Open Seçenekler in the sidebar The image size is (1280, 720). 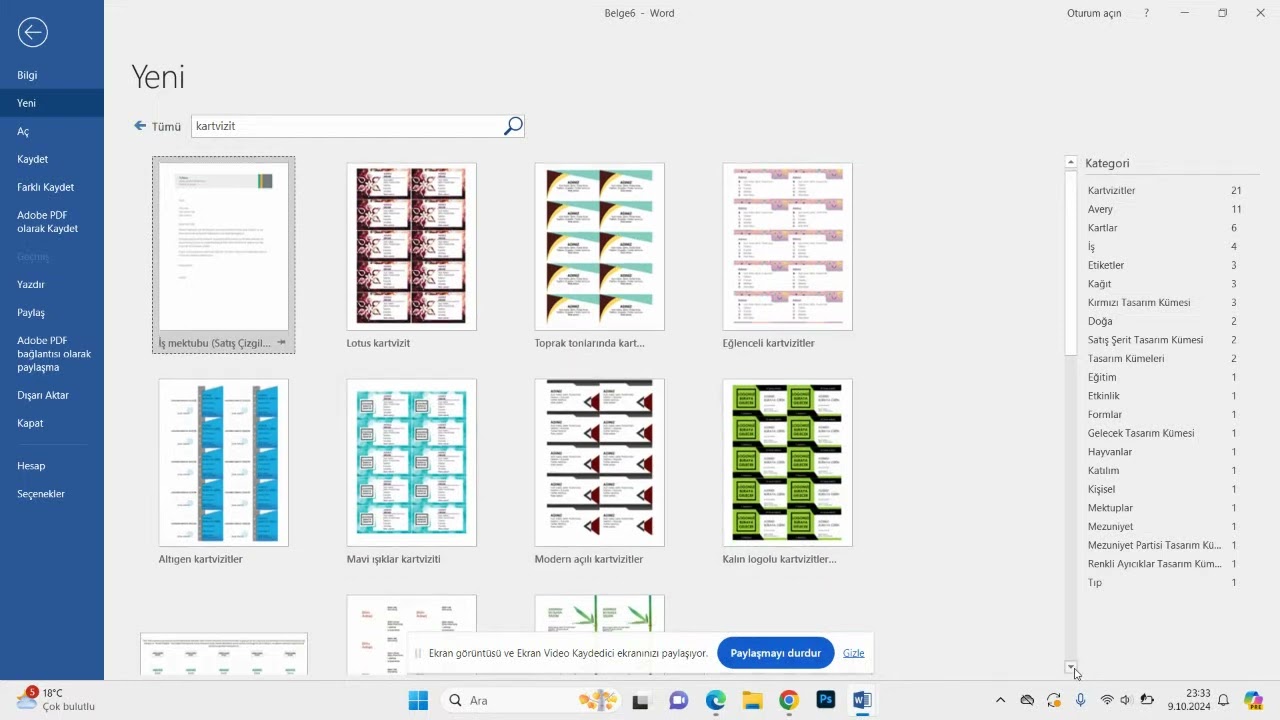tap(52, 494)
